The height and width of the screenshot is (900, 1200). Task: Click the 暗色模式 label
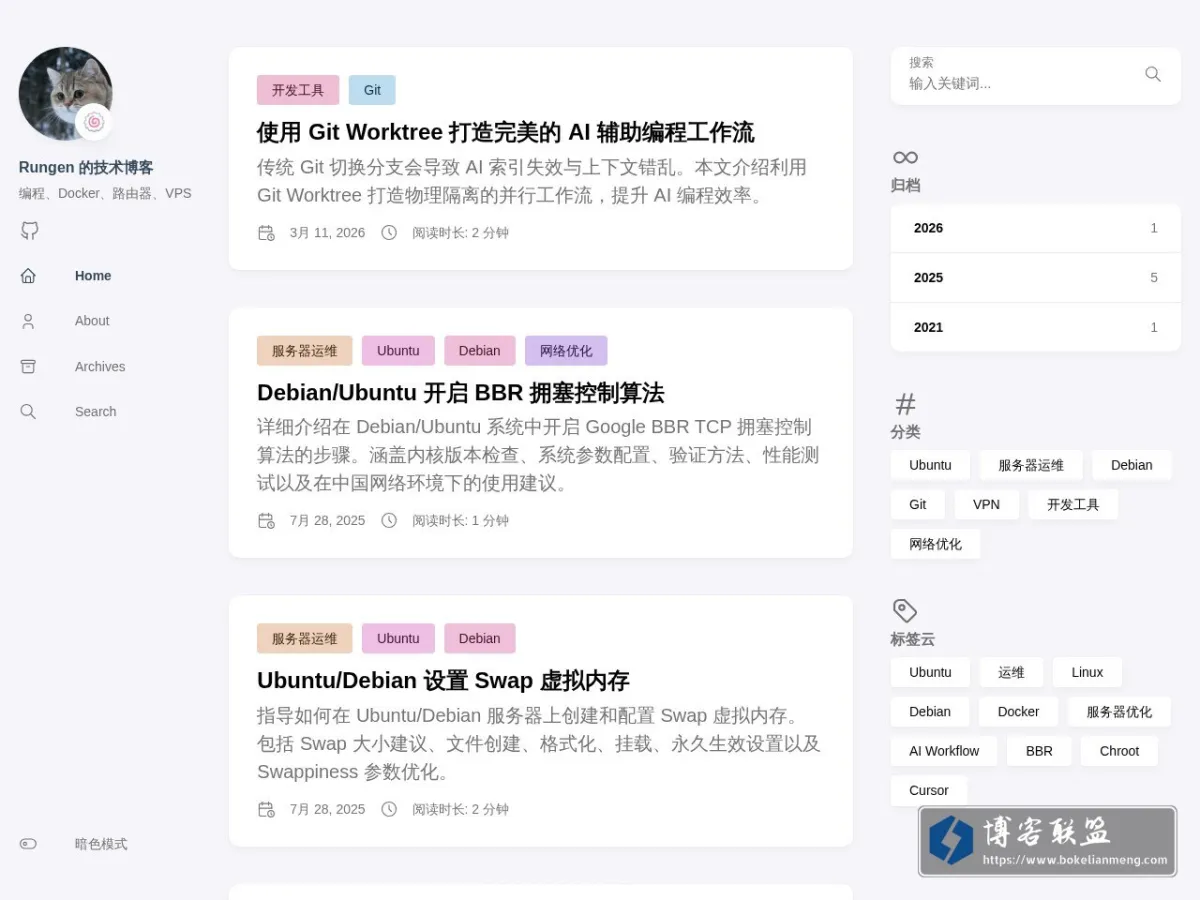101,844
